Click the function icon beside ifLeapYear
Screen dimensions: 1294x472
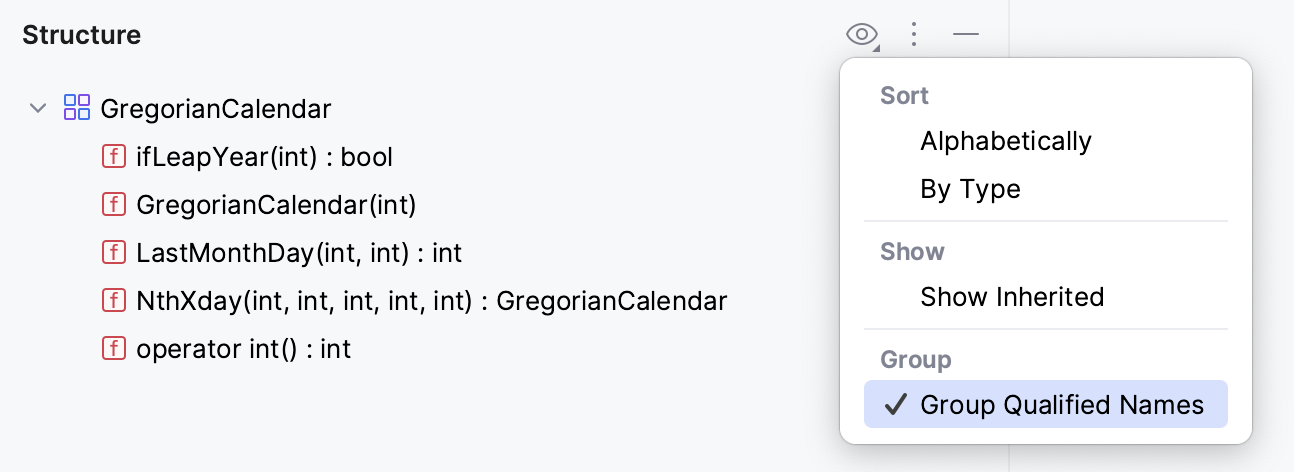click(114, 157)
